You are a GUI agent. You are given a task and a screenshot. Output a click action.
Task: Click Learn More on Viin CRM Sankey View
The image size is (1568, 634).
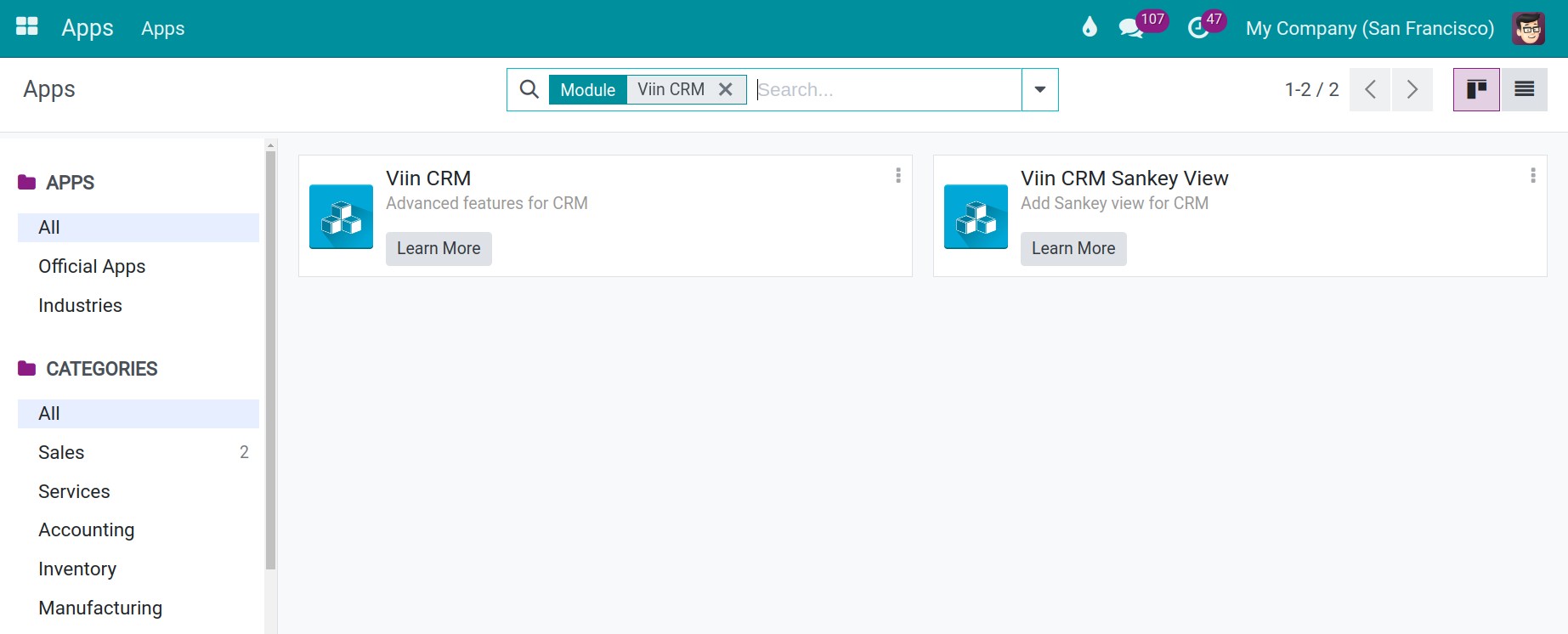[1073, 248]
